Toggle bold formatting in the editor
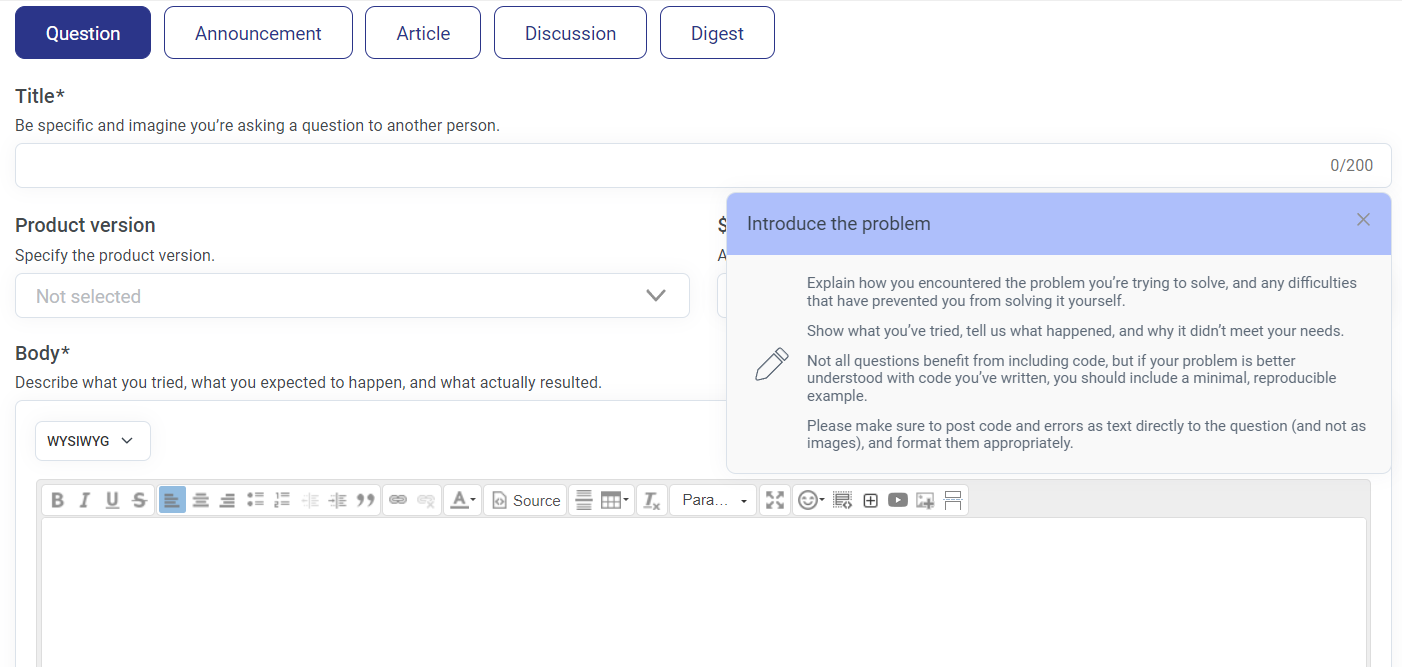This screenshot has height=667, width=1402. point(58,500)
